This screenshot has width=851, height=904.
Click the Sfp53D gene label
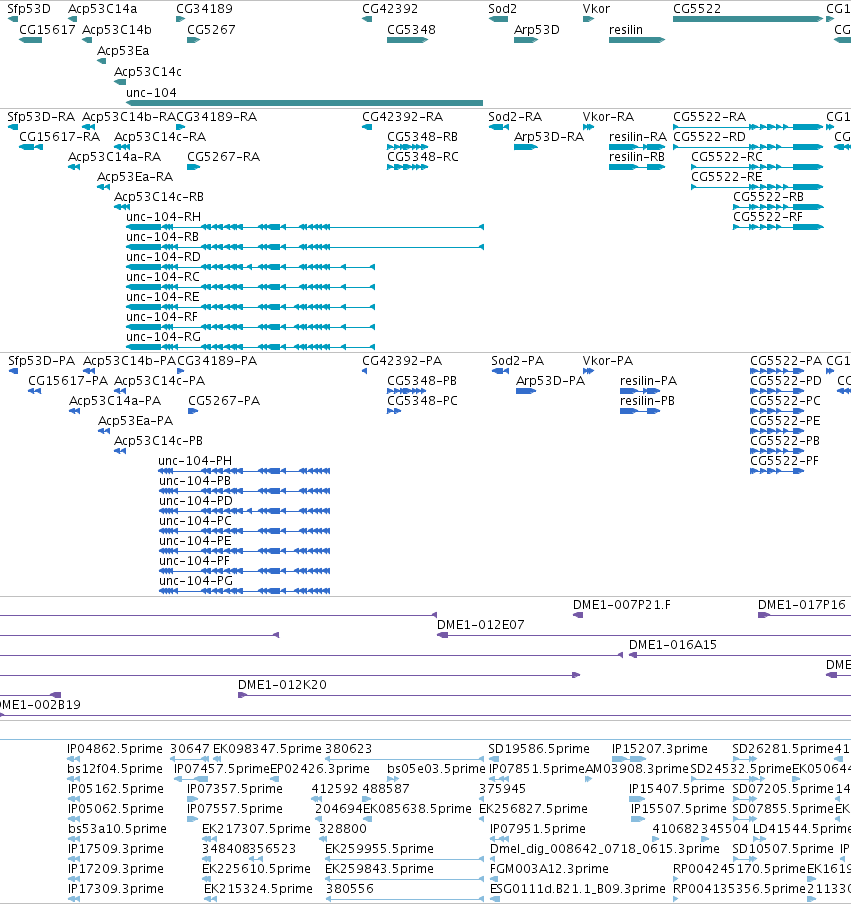click(x=29, y=9)
